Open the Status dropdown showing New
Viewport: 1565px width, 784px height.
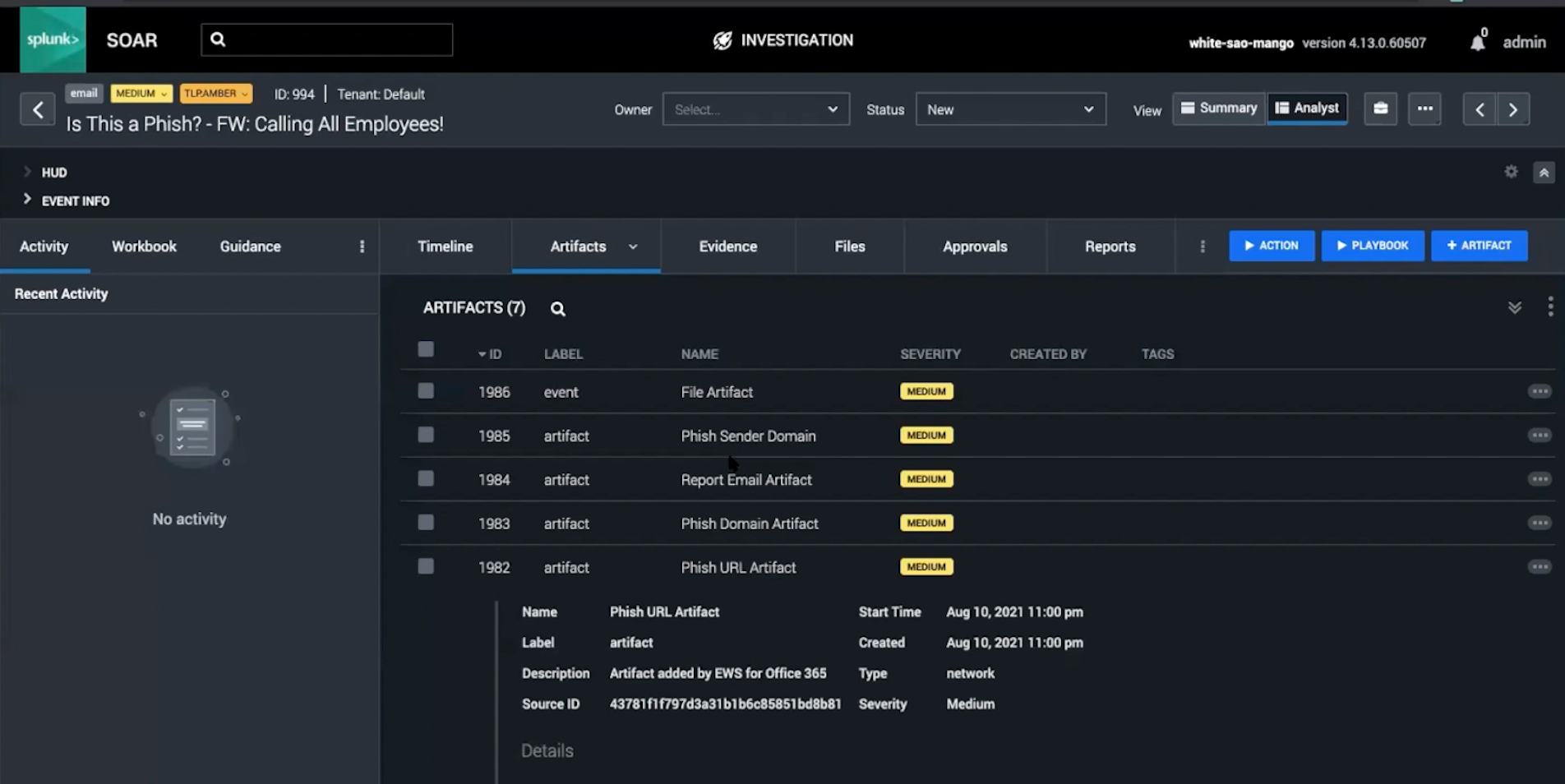(1010, 108)
